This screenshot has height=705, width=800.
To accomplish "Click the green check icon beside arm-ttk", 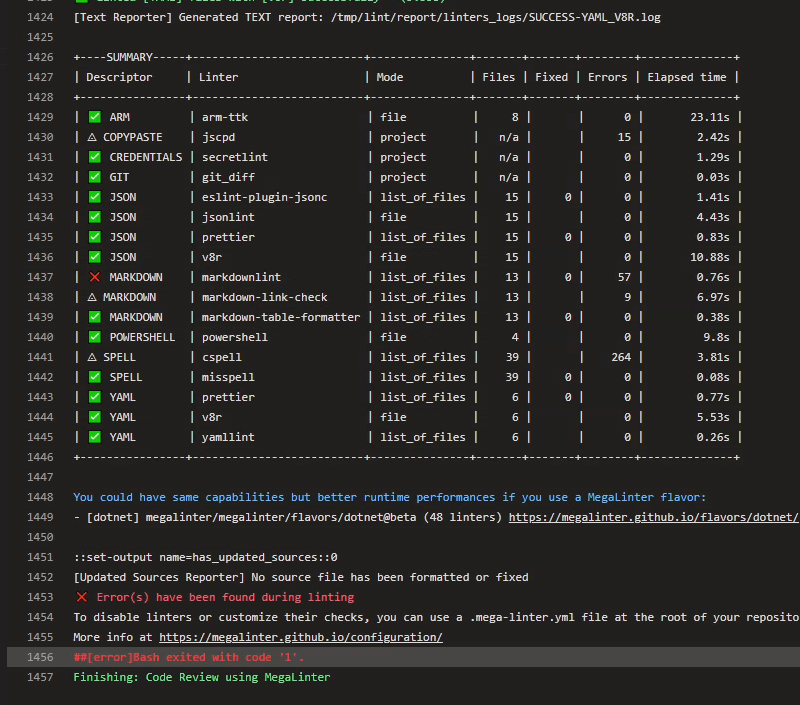I will click(x=94, y=117).
